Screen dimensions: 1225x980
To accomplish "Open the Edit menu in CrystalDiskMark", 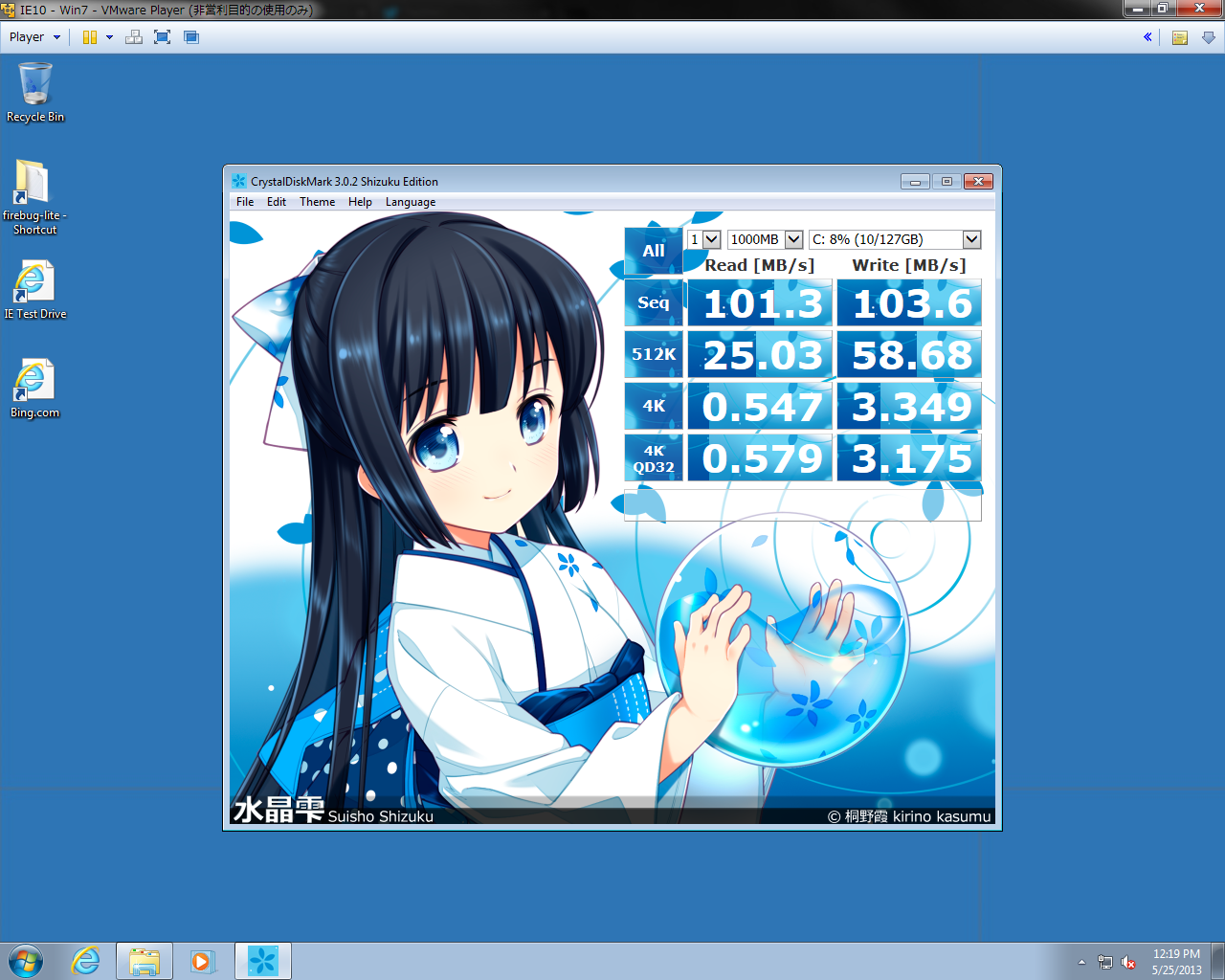I will tap(277, 202).
